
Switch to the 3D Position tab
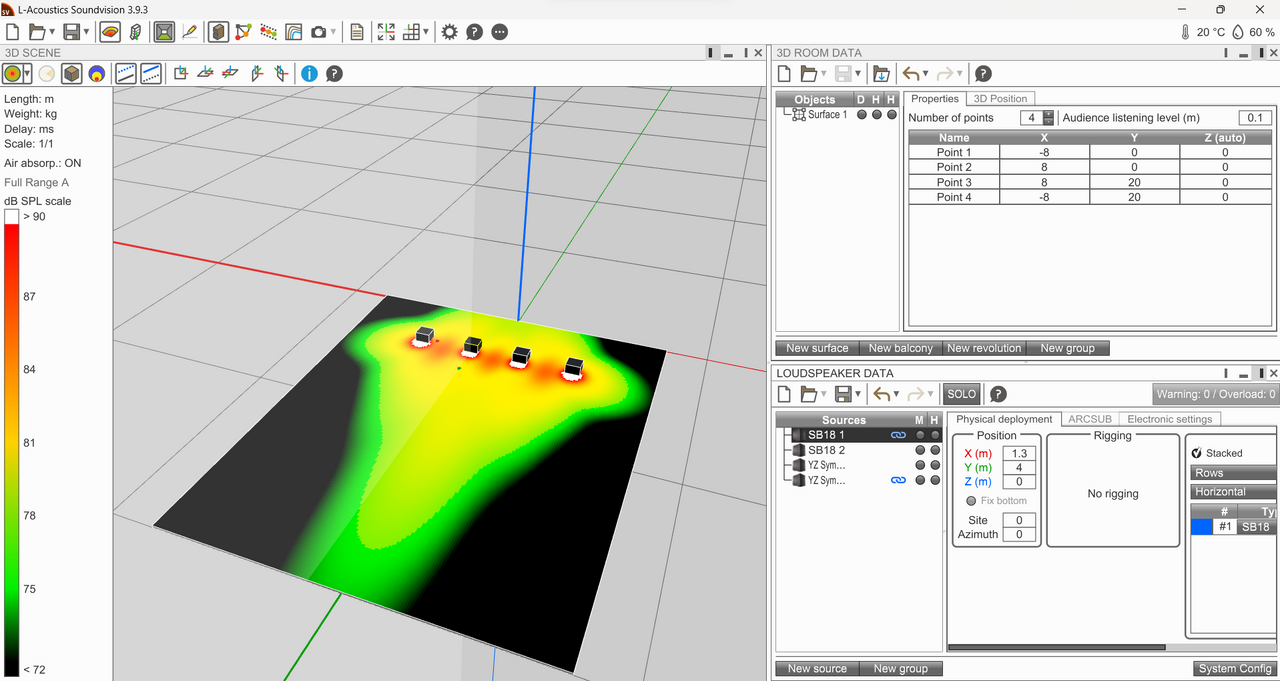pyautogui.click(x=1000, y=99)
